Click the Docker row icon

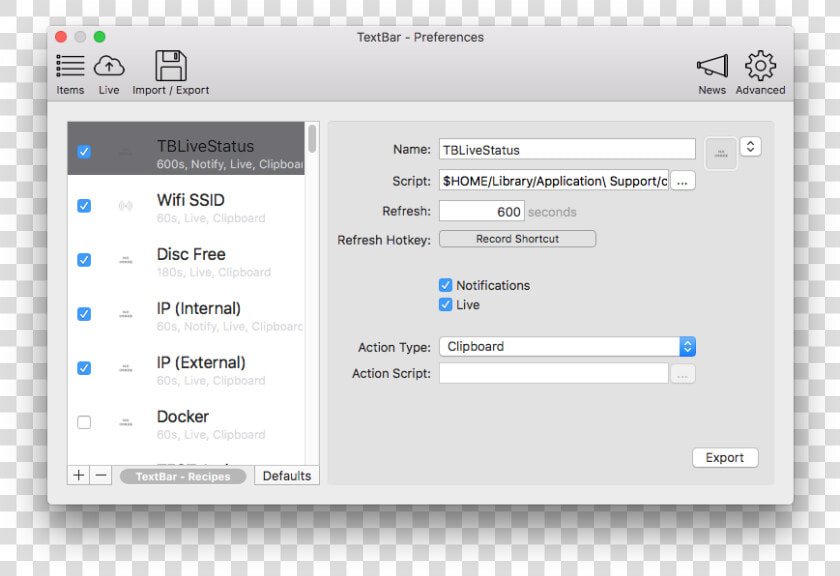click(x=125, y=423)
